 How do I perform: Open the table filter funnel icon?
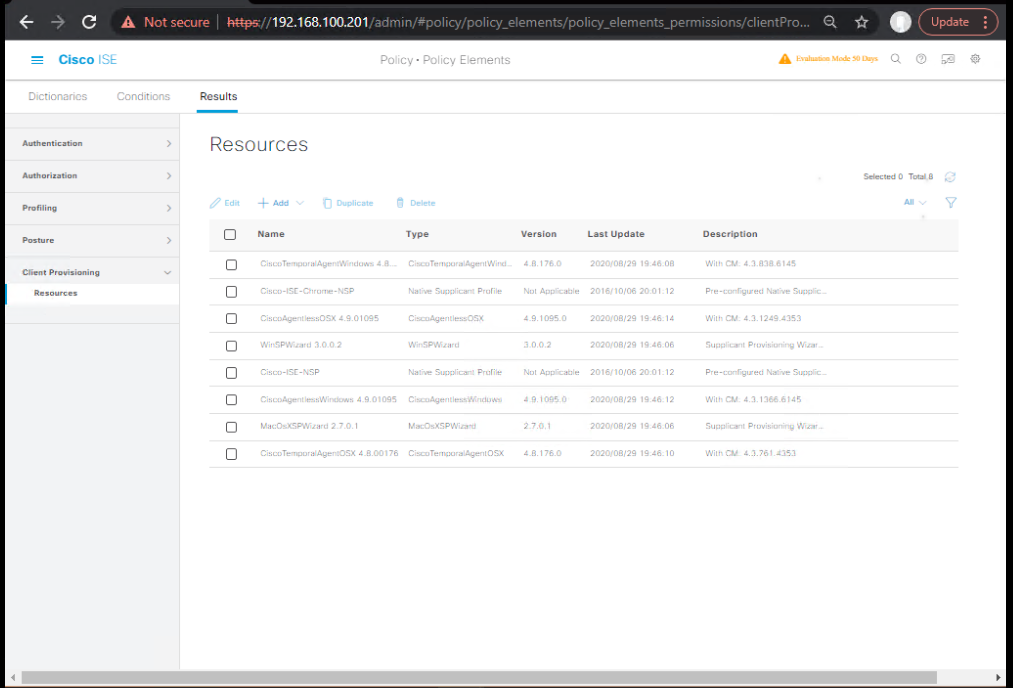click(950, 202)
